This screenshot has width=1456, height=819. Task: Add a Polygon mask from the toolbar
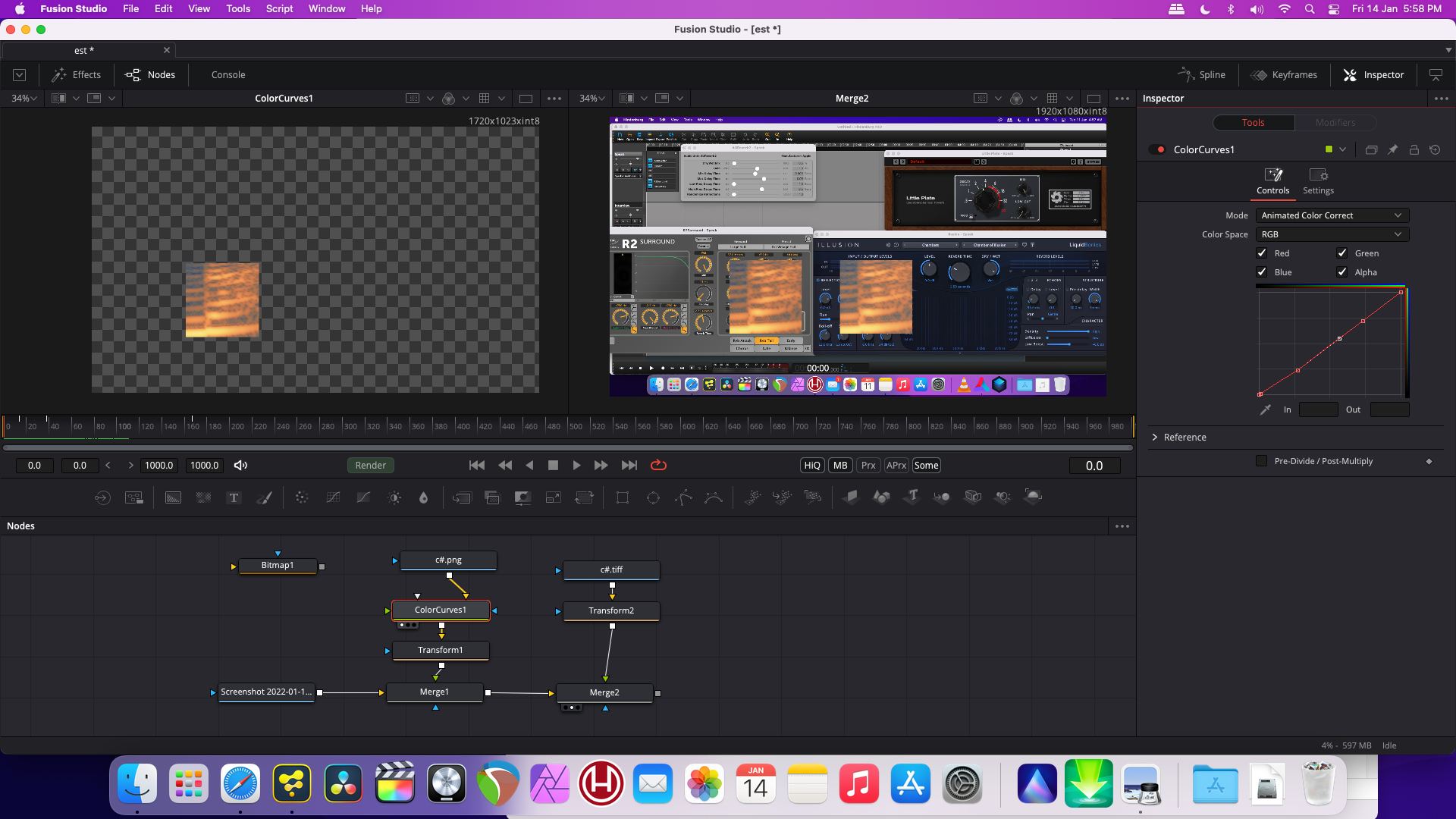pos(683,497)
